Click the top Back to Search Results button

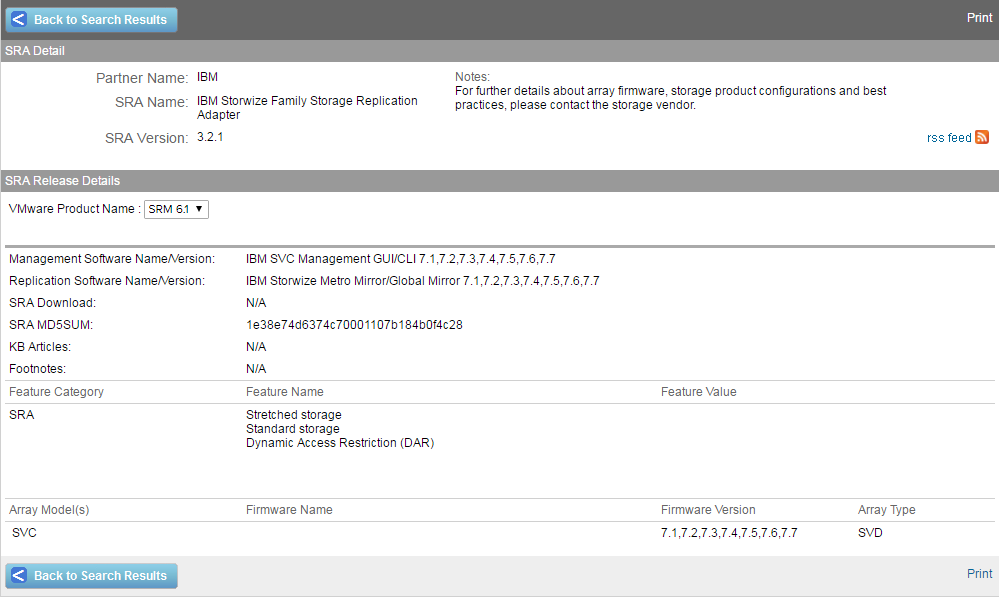tap(91, 20)
